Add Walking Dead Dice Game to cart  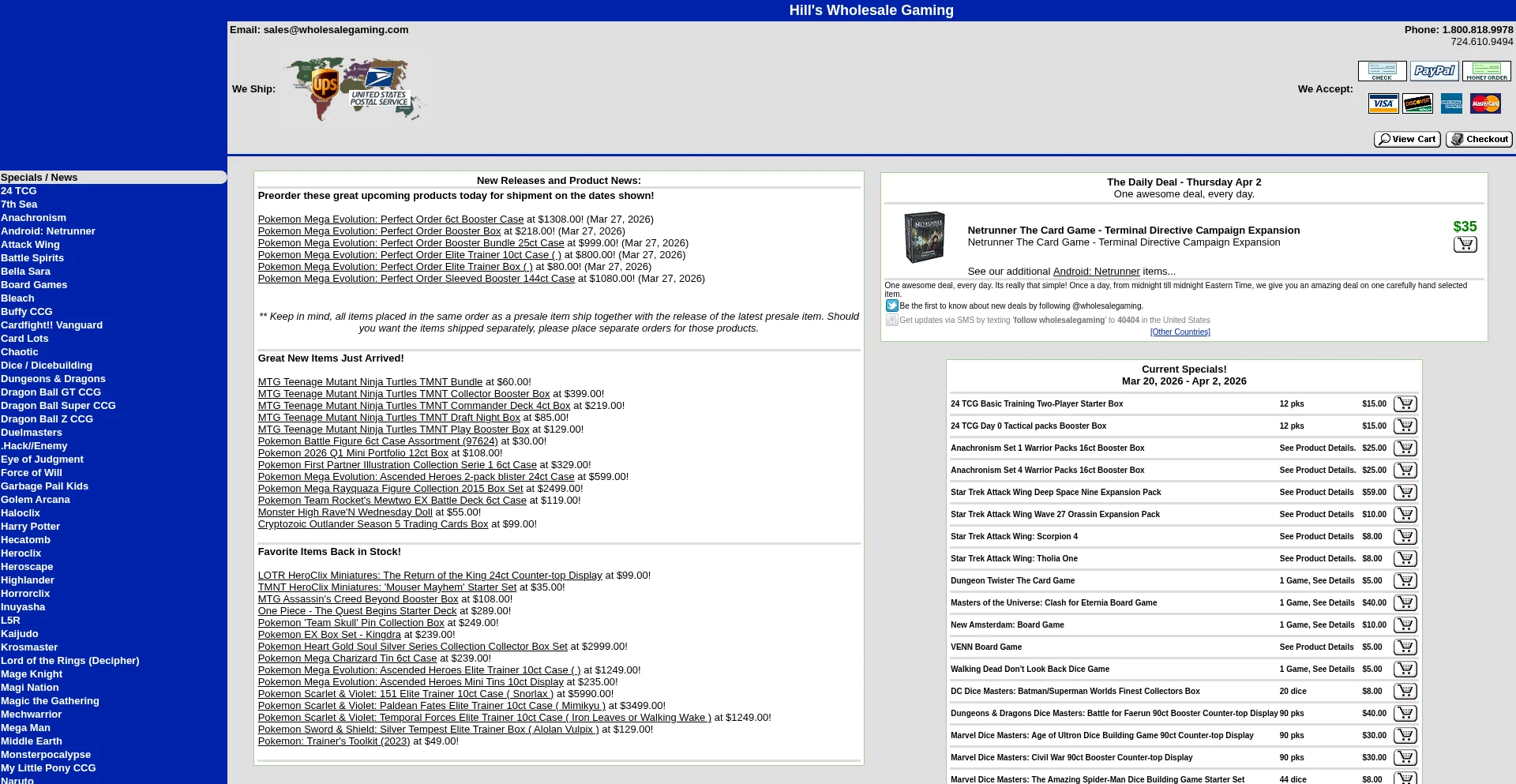[x=1405, y=670]
